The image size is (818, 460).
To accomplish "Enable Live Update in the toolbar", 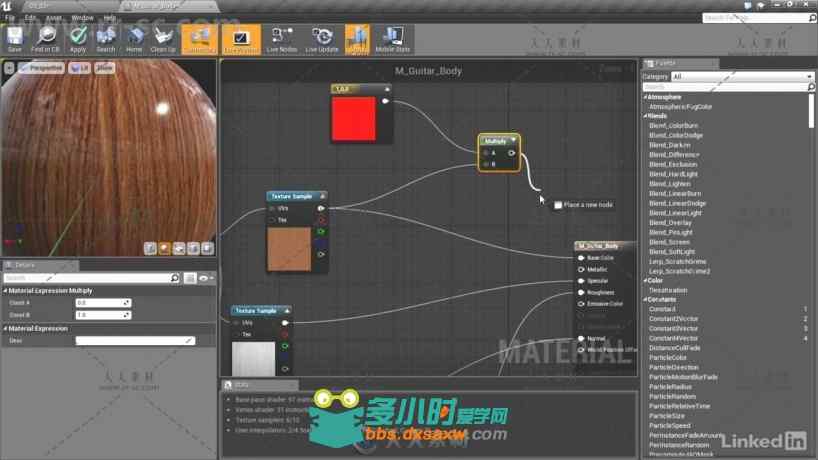I will pyautogui.click(x=322, y=40).
